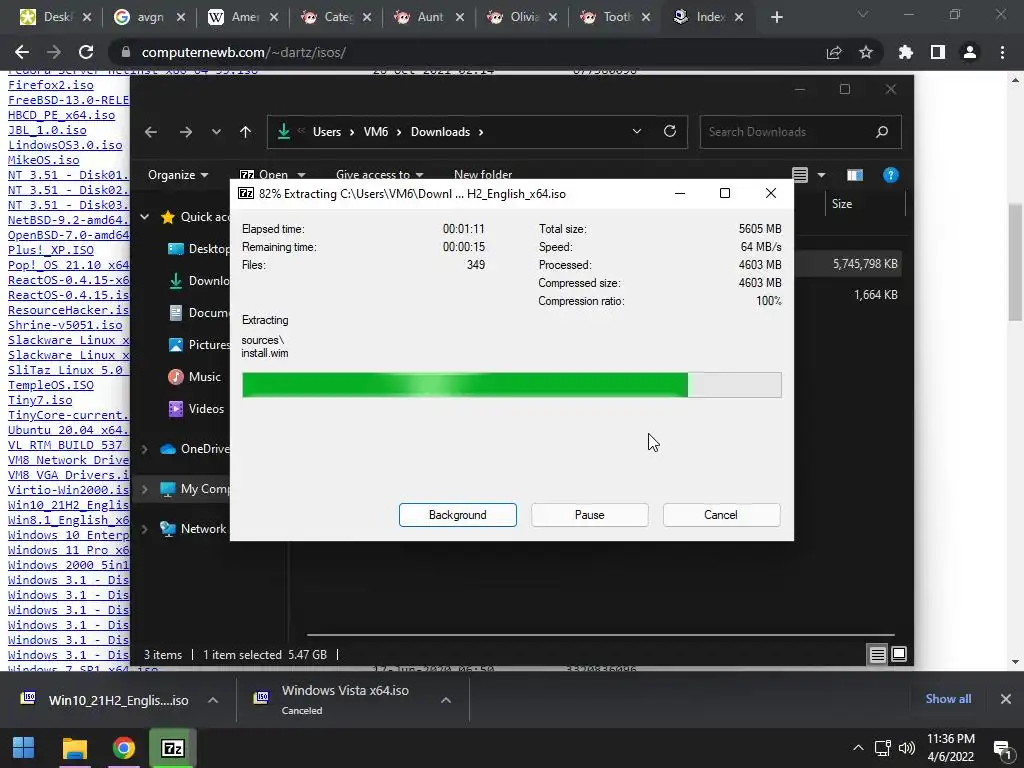The image size is (1024, 768).
Task: Open Chrome extensions puzzle icon
Action: click(906, 52)
